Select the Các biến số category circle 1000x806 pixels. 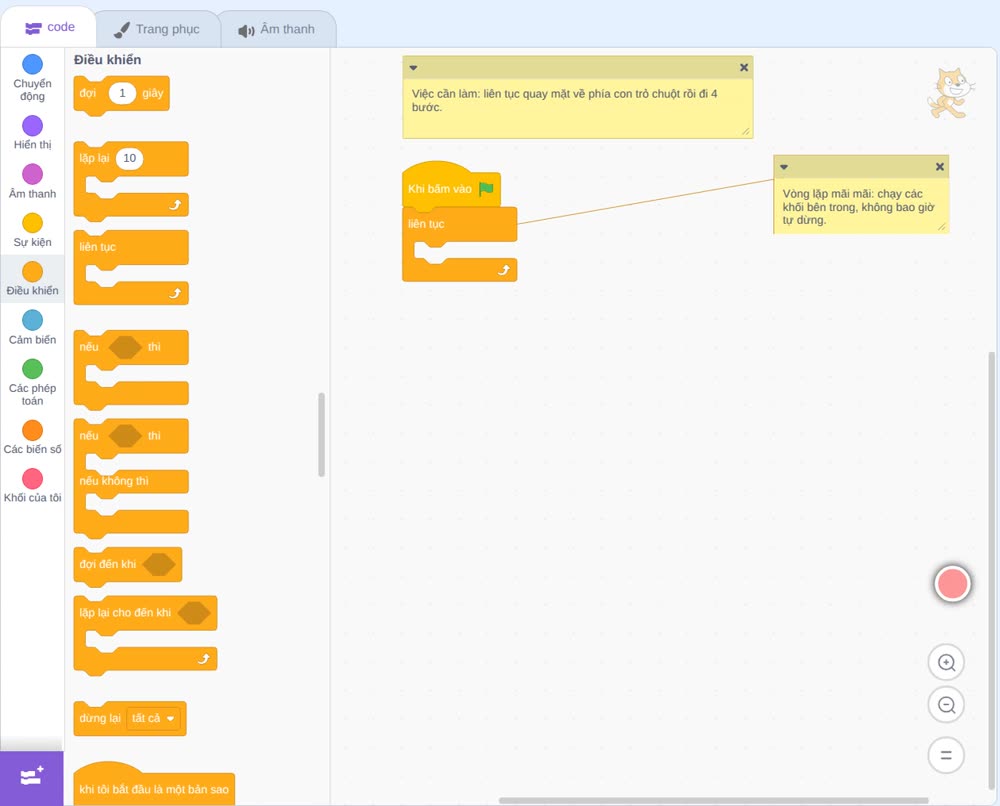(x=33, y=430)
